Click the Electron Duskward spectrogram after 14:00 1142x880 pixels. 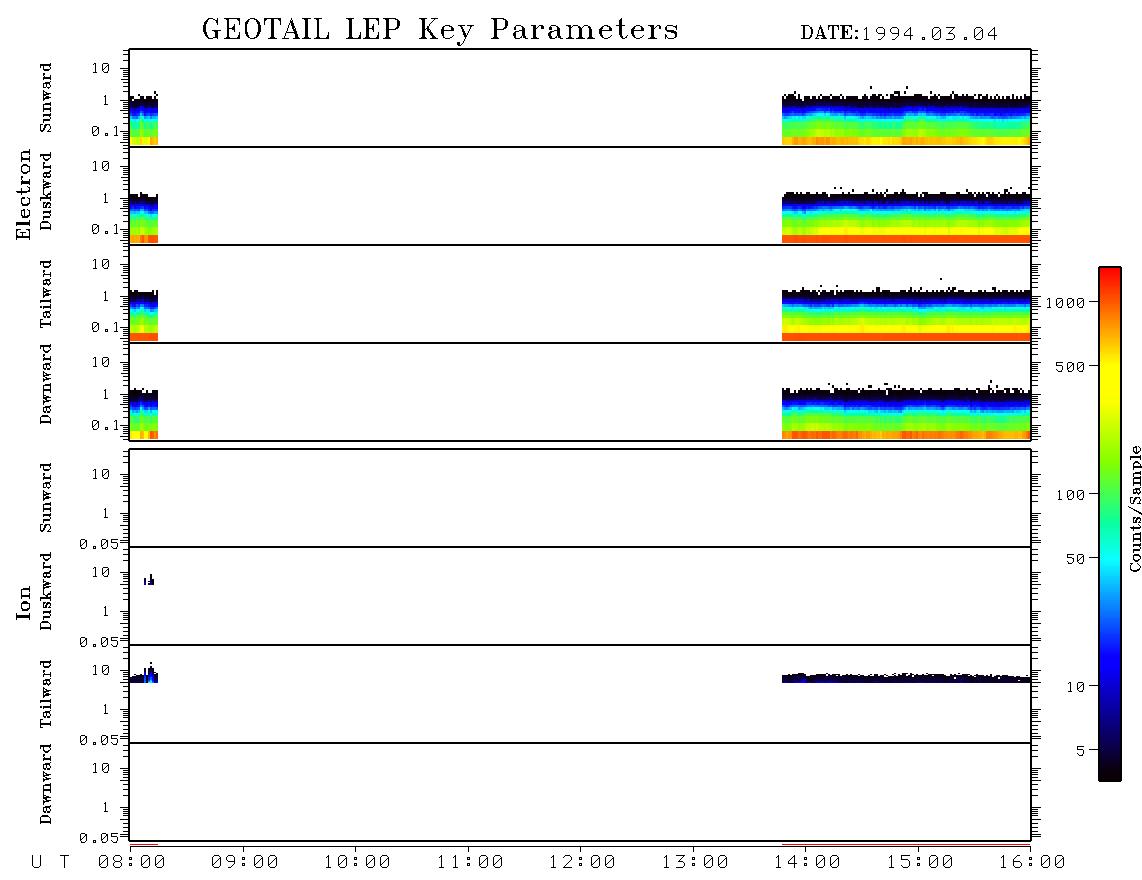pyautogui.click(x=906, y=216)
